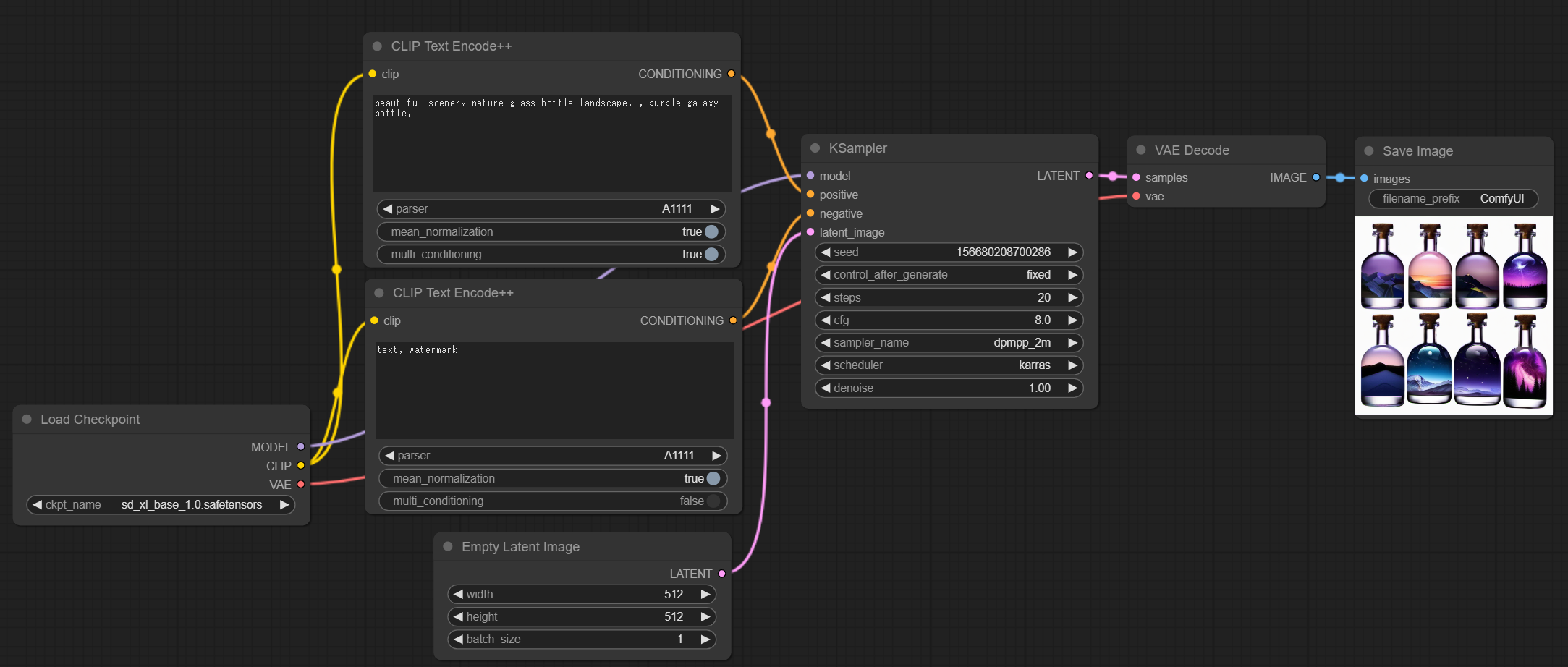The height and width of the screenshot is (667, 1568).
Task: Collapse the VAE Decode node circle
Action: pyautogui.click(x=1141, y=150)
